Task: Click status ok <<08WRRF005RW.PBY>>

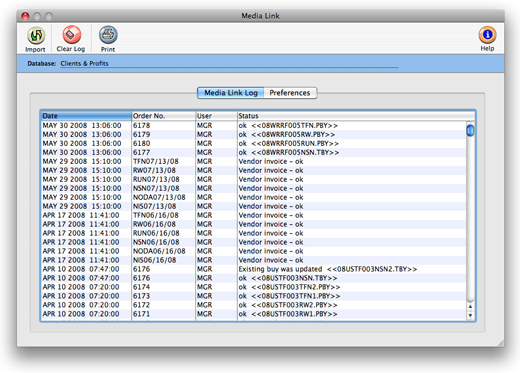Action: click(287, 135)
